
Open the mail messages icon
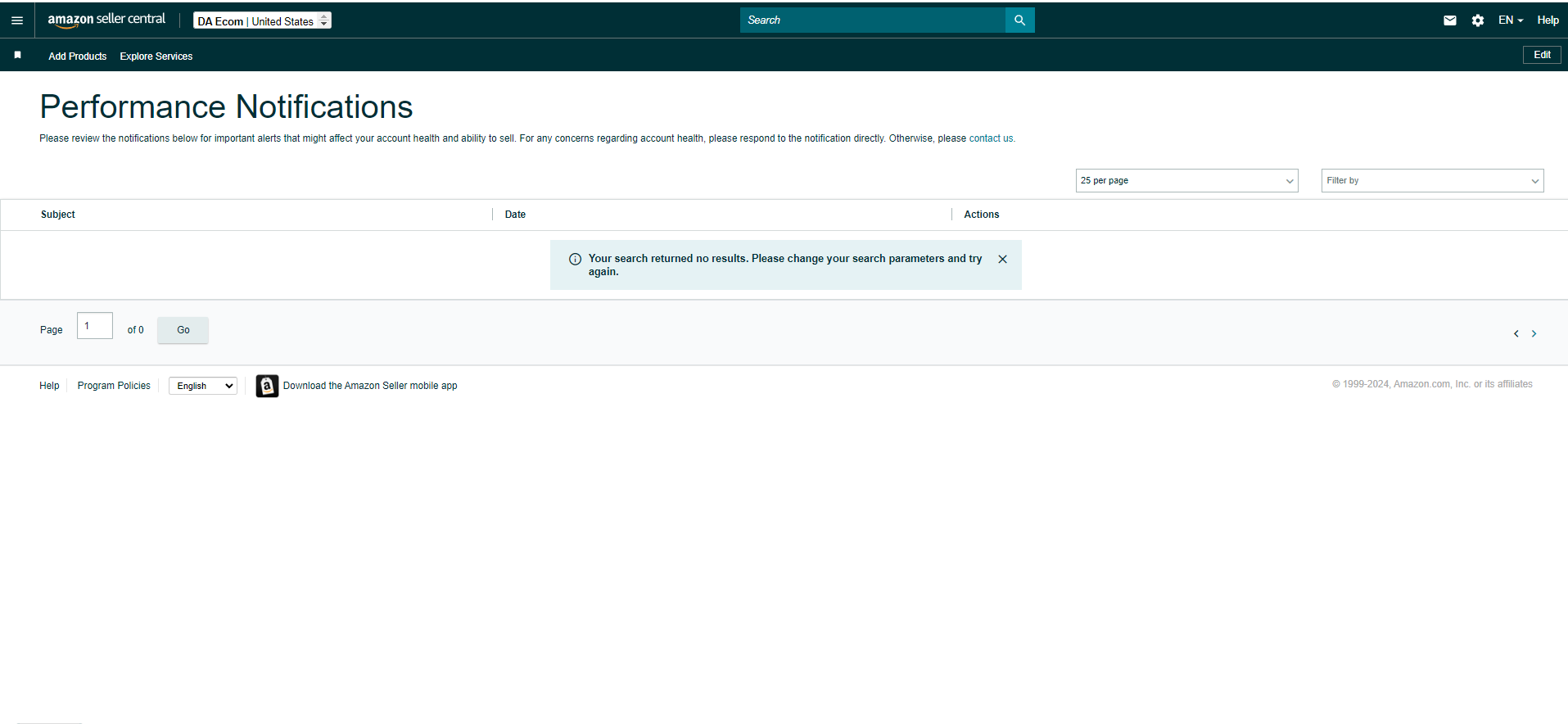(1450, 20)
